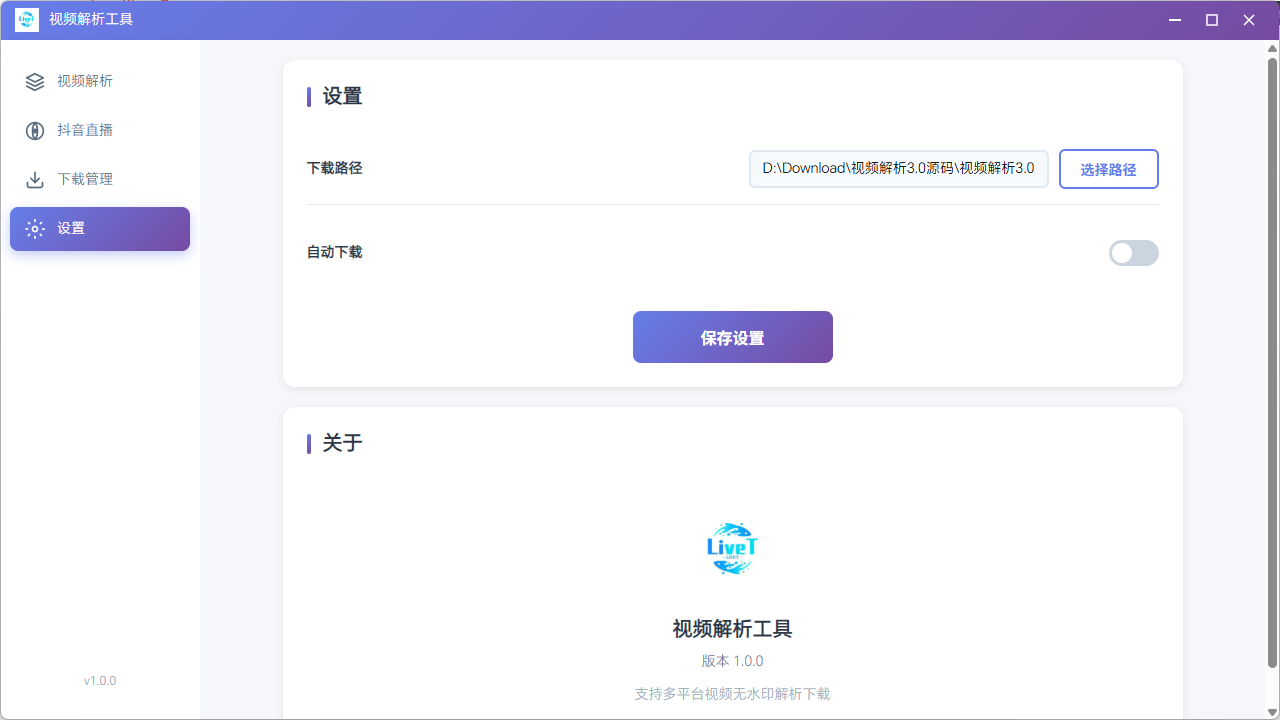Click the vertical scrollbar thumb on the right
Viewport: 1280px width, 720px height.
point(1272,360)
